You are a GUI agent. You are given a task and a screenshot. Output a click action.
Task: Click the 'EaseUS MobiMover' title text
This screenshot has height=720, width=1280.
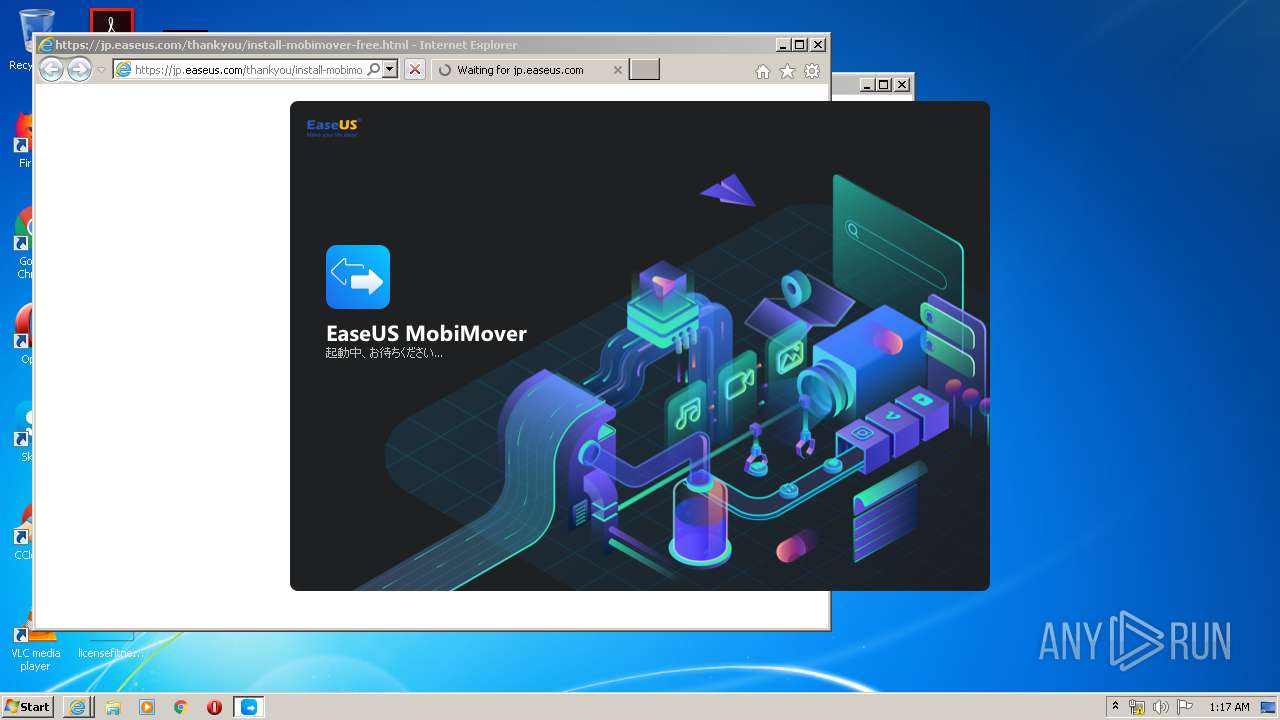pyautogui.click(x=426, y=333)
